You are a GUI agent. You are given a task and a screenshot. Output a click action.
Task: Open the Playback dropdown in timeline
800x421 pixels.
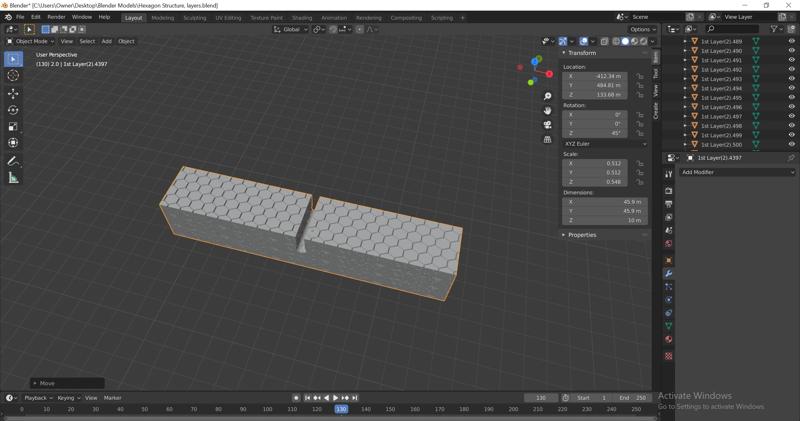click(38, 398)
